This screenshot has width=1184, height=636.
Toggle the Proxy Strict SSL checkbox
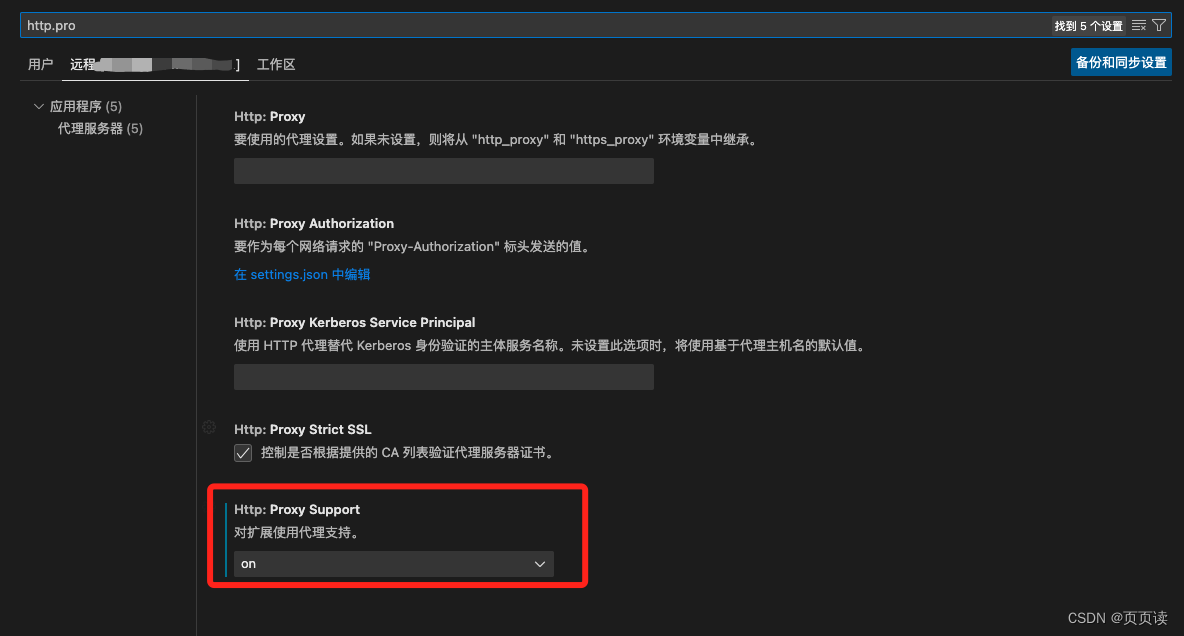(242, 453)
